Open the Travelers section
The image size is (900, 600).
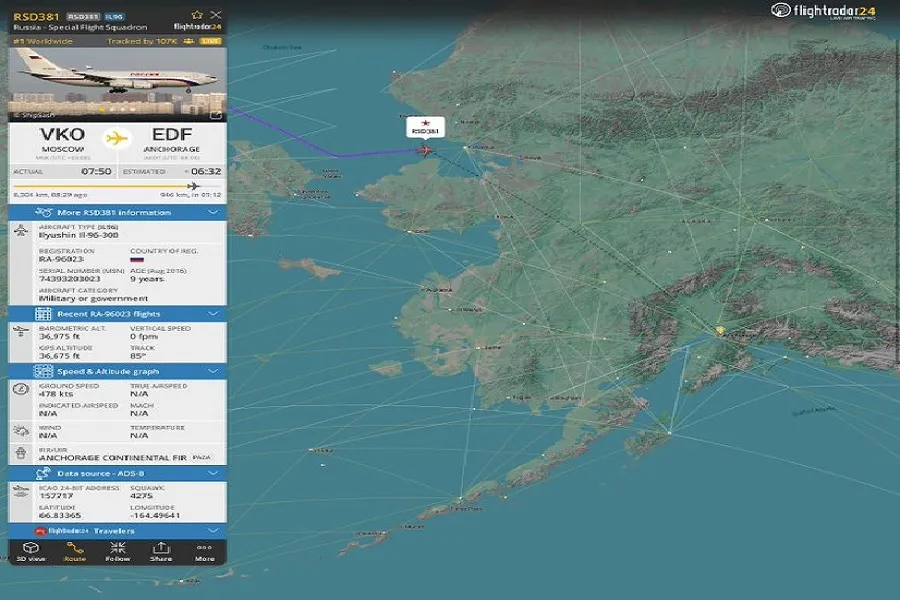(x=117, y=531)
